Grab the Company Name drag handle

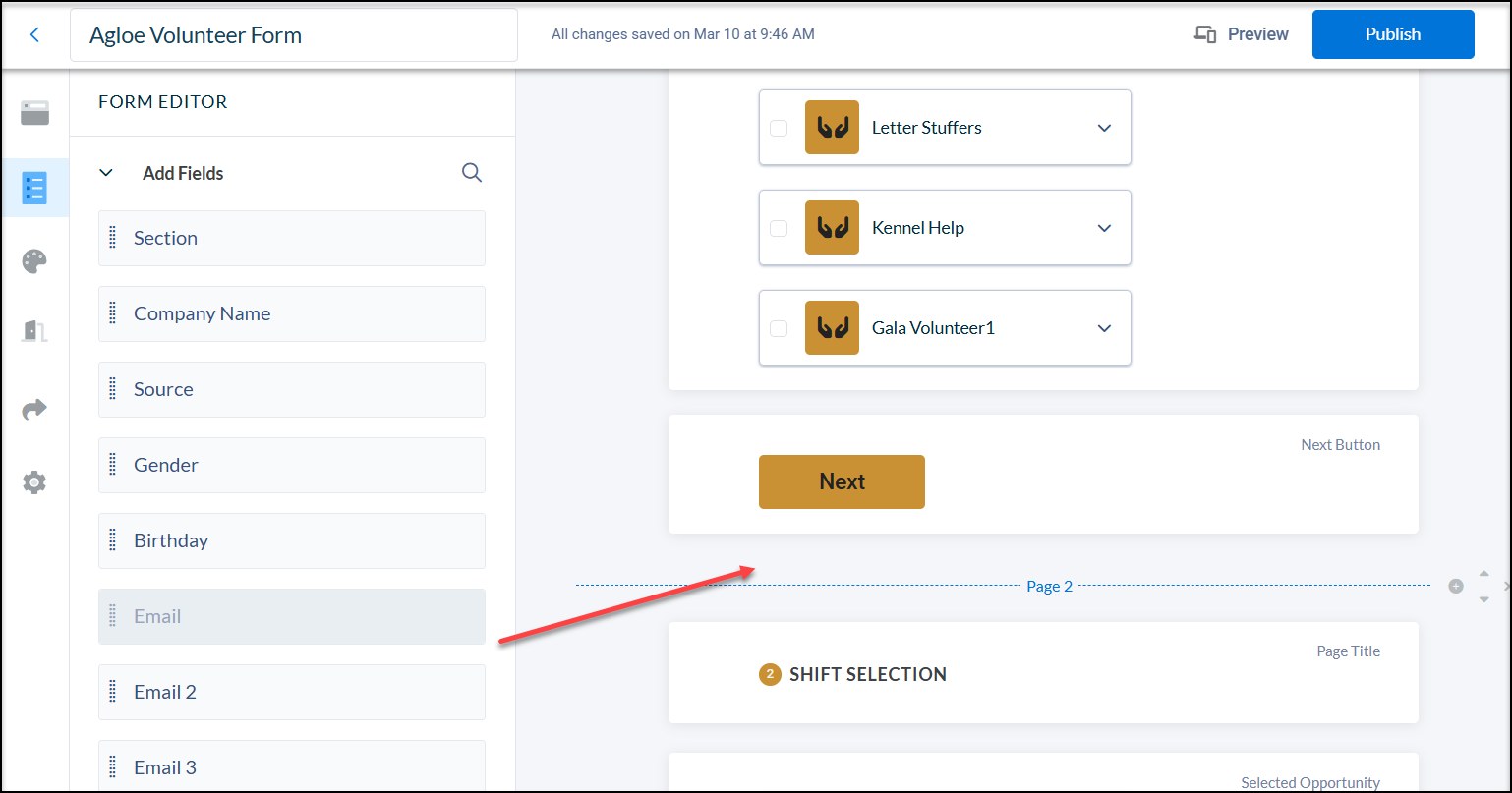113,313
